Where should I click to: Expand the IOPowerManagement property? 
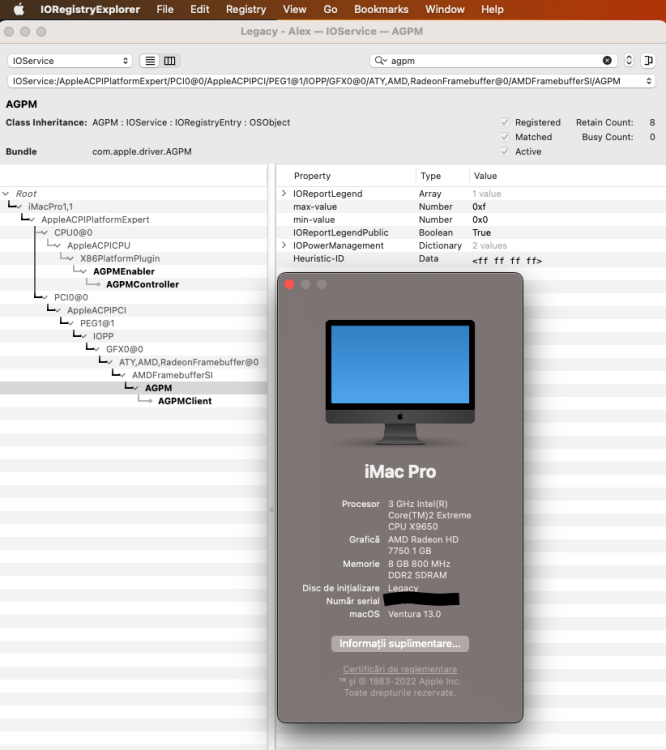pos(284,245)
